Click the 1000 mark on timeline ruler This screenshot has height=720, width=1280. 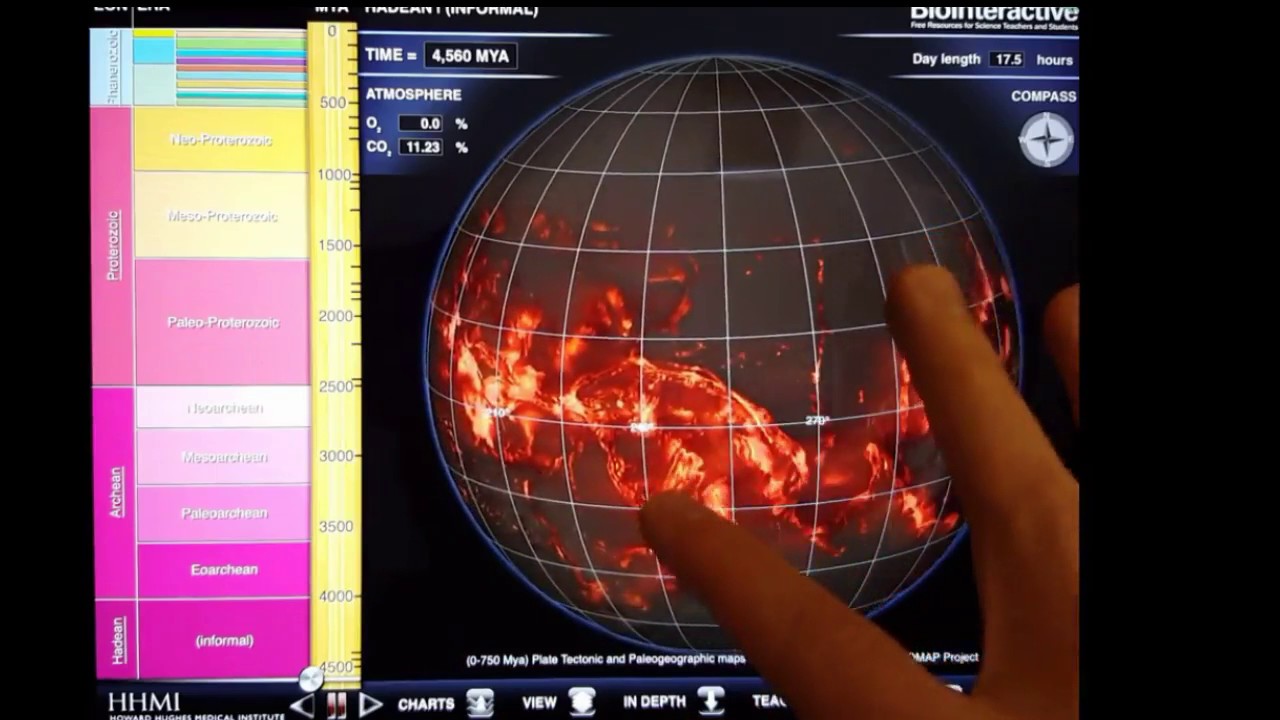coord(333,175)
